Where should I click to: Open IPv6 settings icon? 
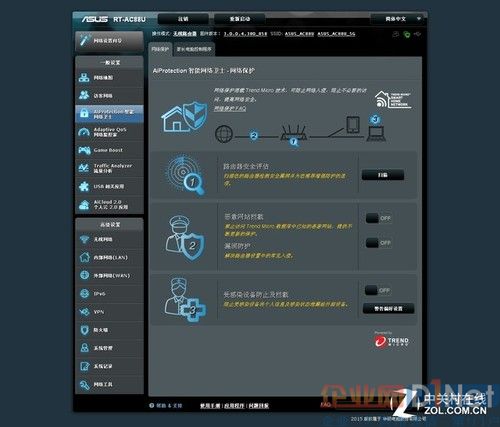(84, 293)
